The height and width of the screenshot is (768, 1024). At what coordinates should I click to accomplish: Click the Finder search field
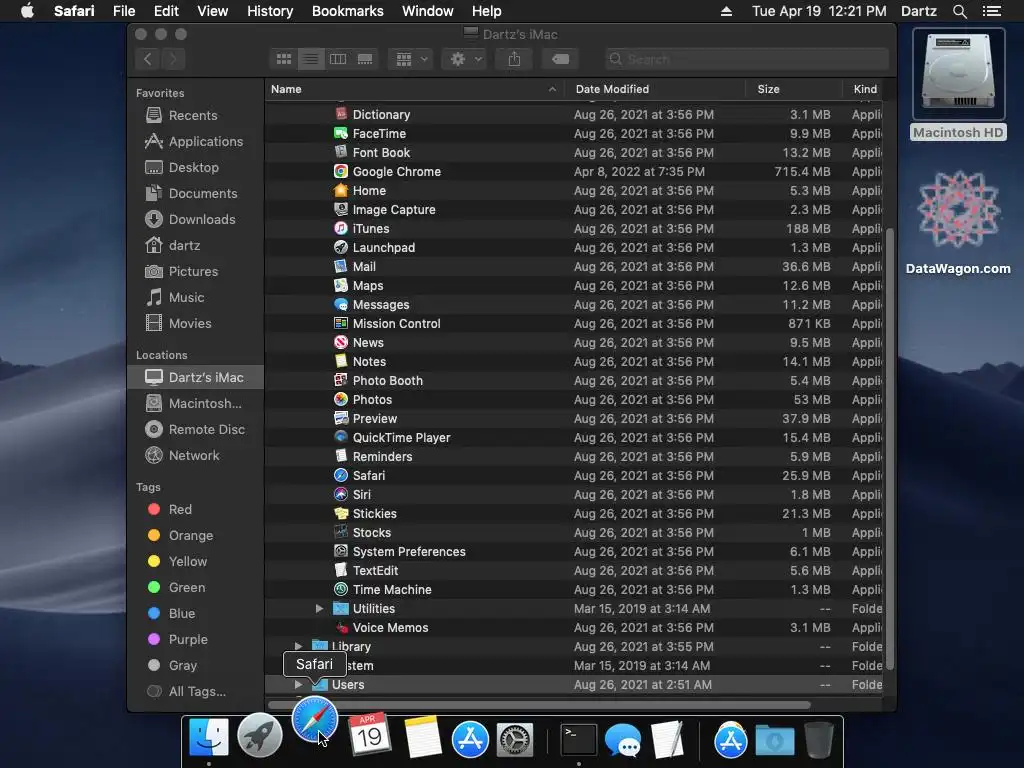746,59
